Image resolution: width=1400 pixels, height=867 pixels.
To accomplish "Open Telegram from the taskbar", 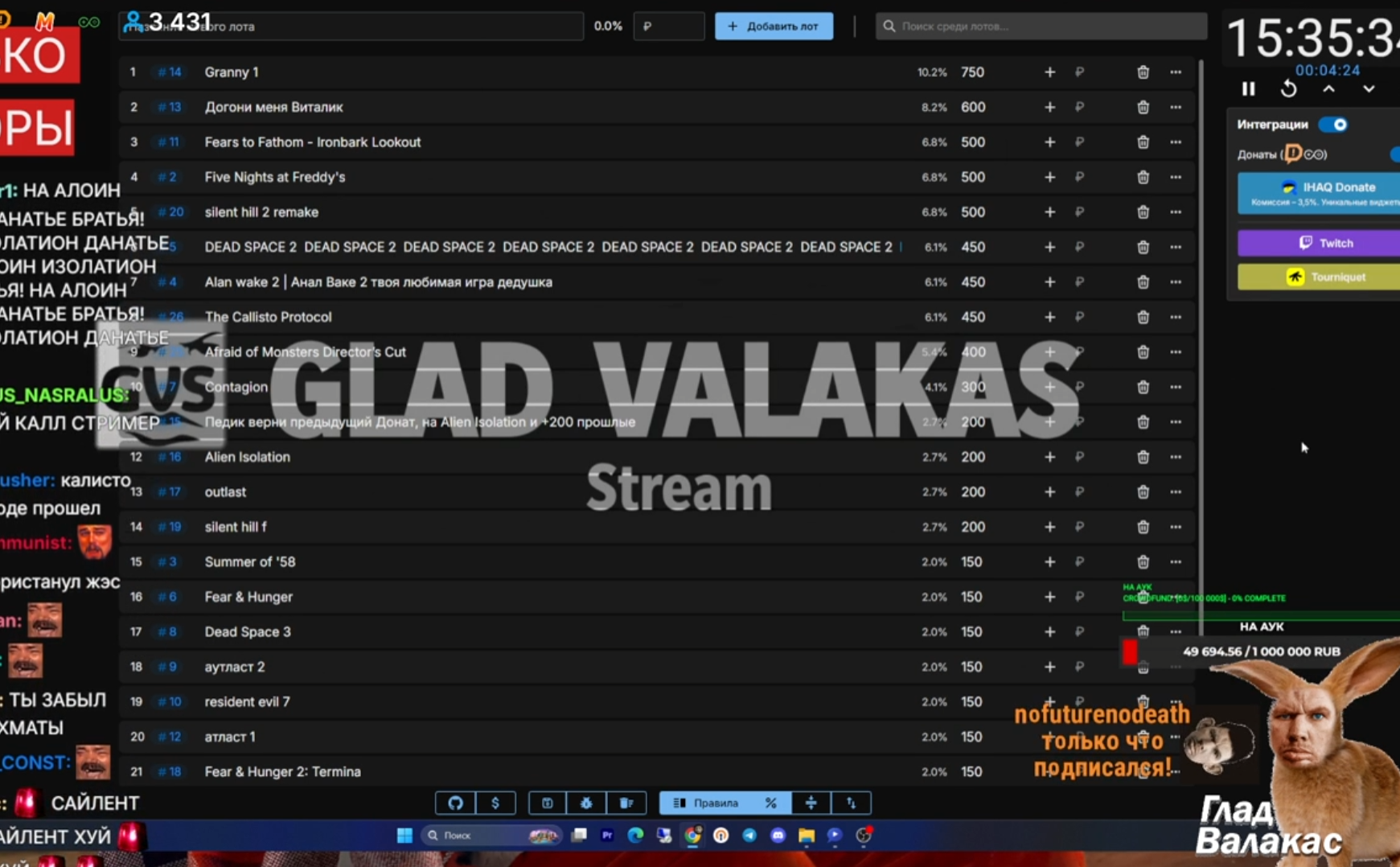I will tap(749, 836).
